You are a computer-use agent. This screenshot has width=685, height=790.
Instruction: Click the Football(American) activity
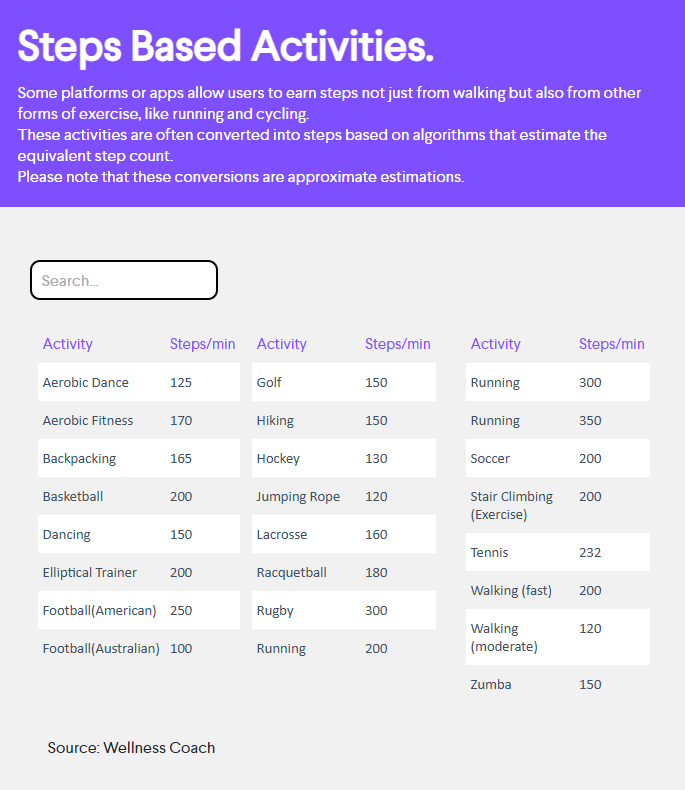(x=99, y=610)
